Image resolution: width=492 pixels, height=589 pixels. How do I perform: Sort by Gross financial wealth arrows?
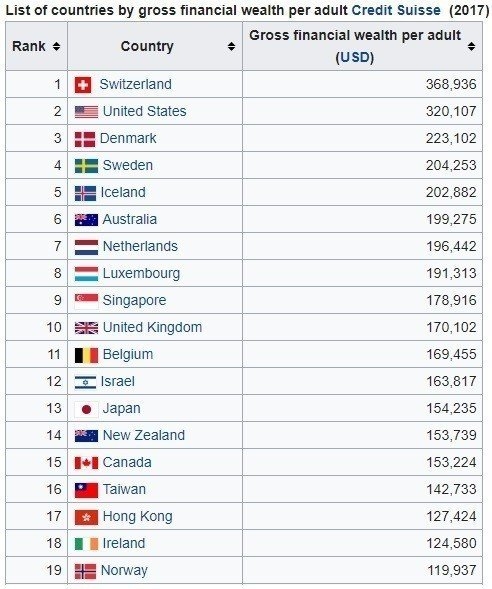(471, 46)
